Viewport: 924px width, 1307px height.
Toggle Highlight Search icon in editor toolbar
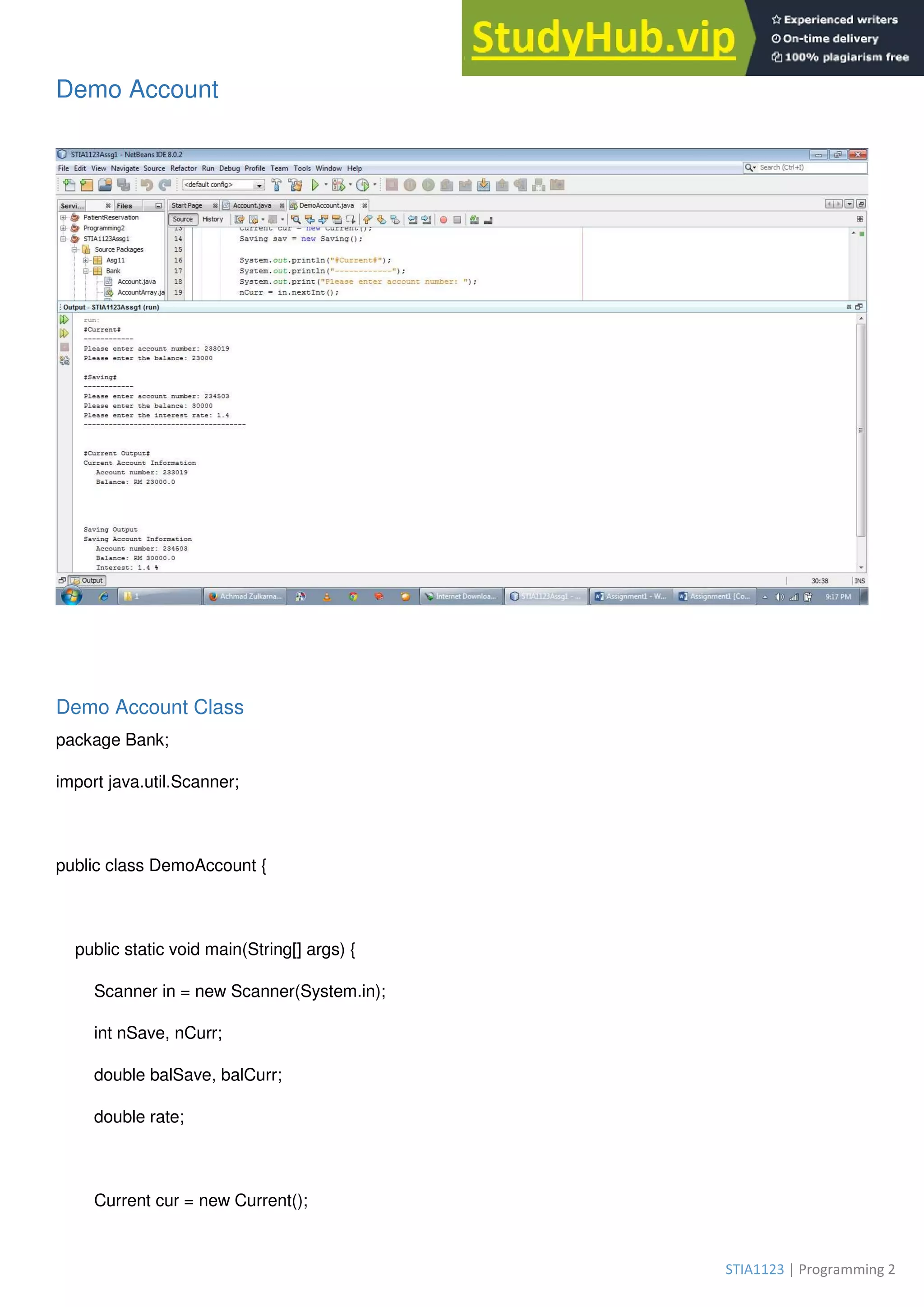click(337, 219)
